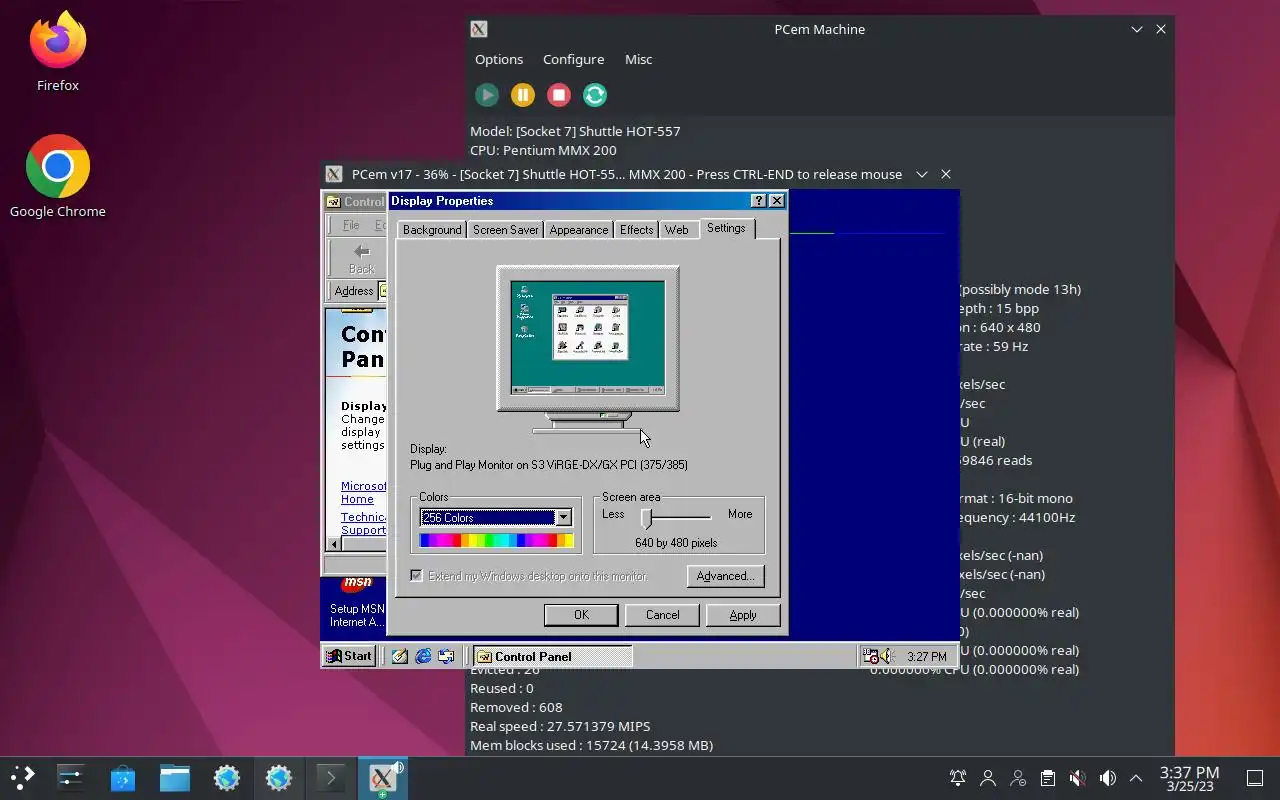Start emulation with the green play icon
The height and width of the screenshot is (800, 1280).
click(487, 95)
